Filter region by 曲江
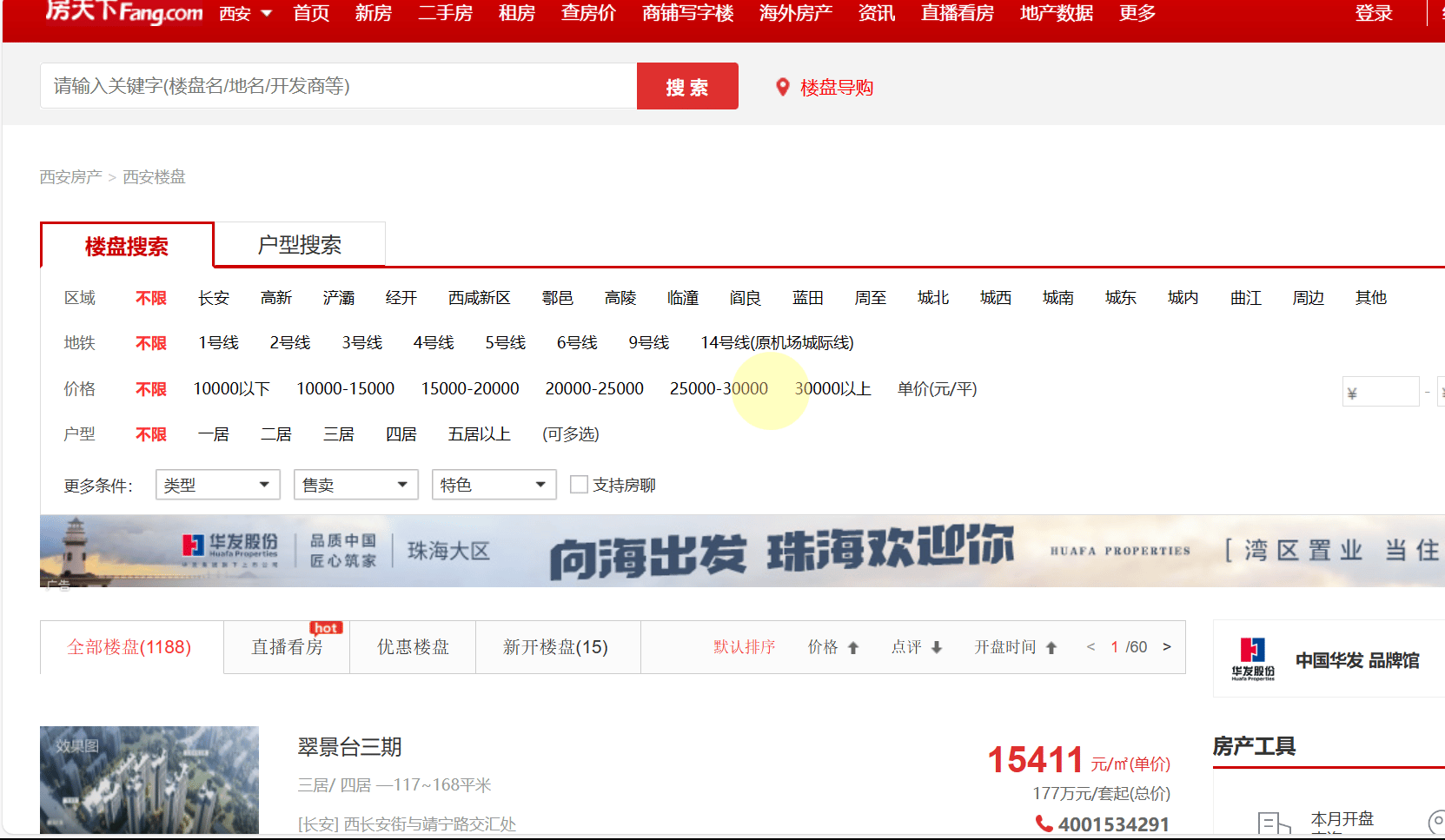The height and width of the screenshot is (840, 1445). point(1246,298)
